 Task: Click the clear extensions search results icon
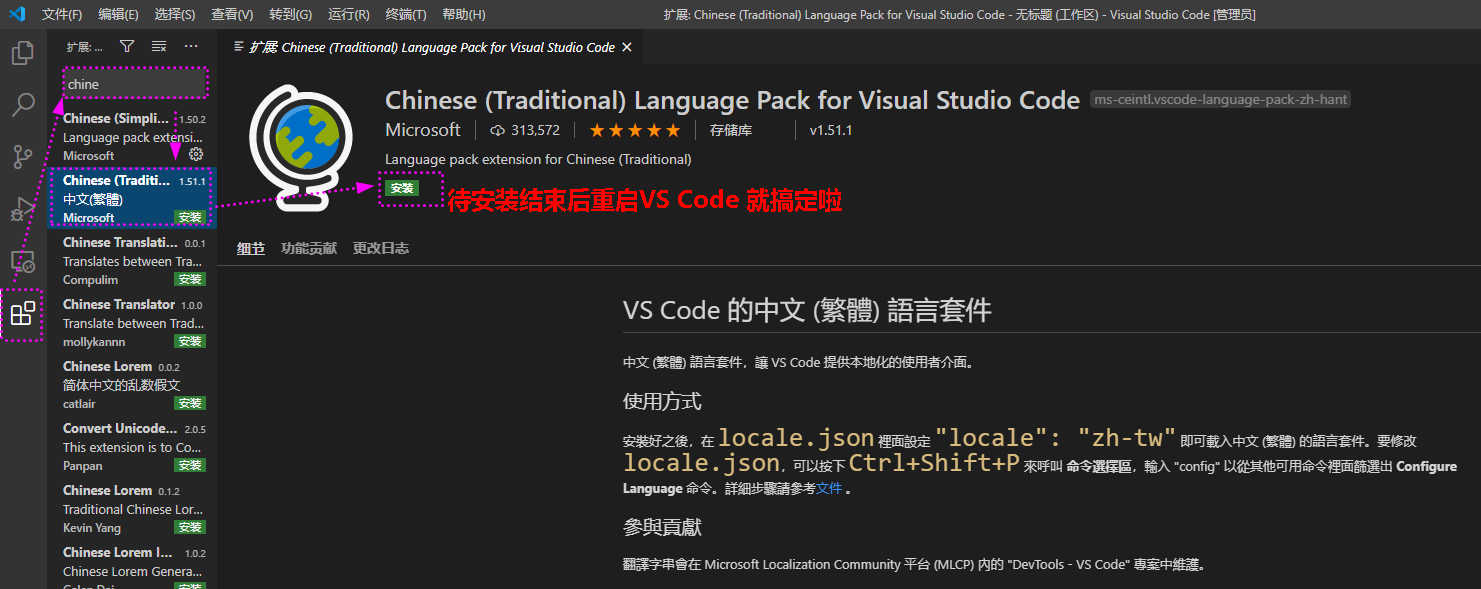tap(159, 46)
